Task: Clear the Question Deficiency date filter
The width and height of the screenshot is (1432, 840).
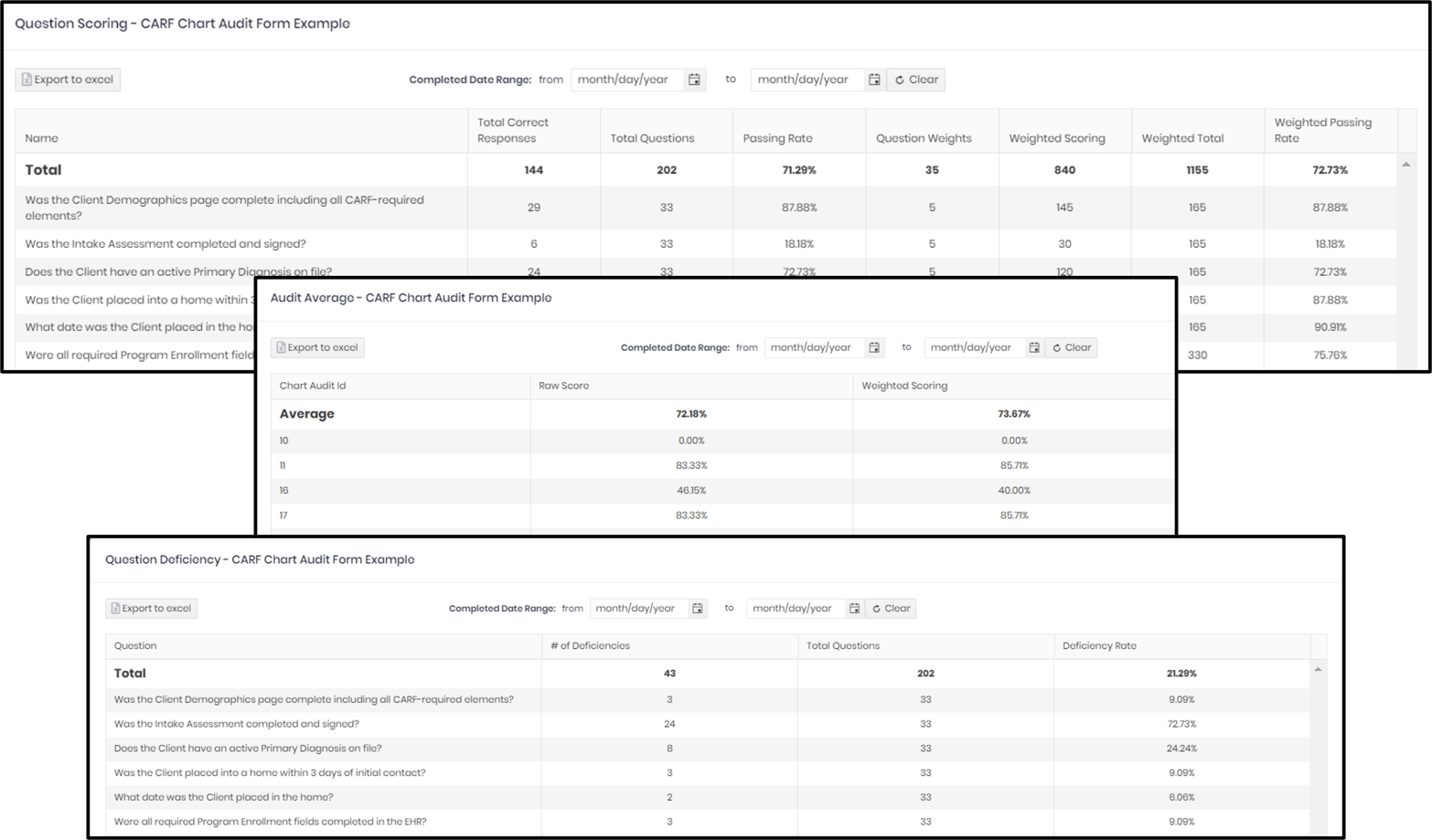Action: [x=890, y=608]
